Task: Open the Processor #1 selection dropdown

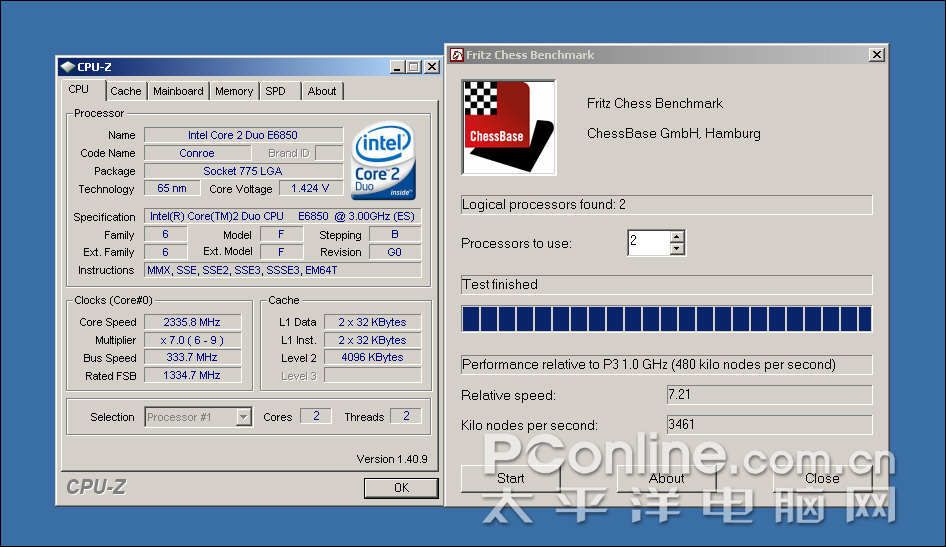Action: 243,417
